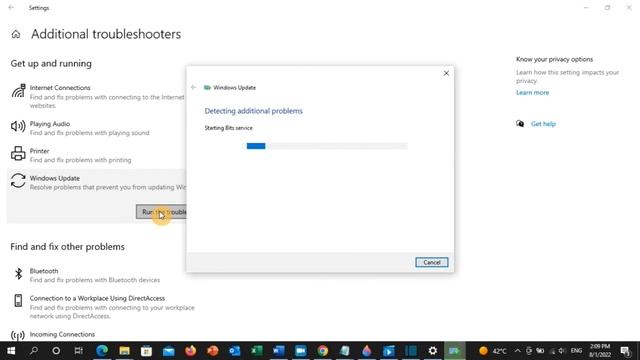
Task: Click the troubleshooter progress bar
Action: 327,146
